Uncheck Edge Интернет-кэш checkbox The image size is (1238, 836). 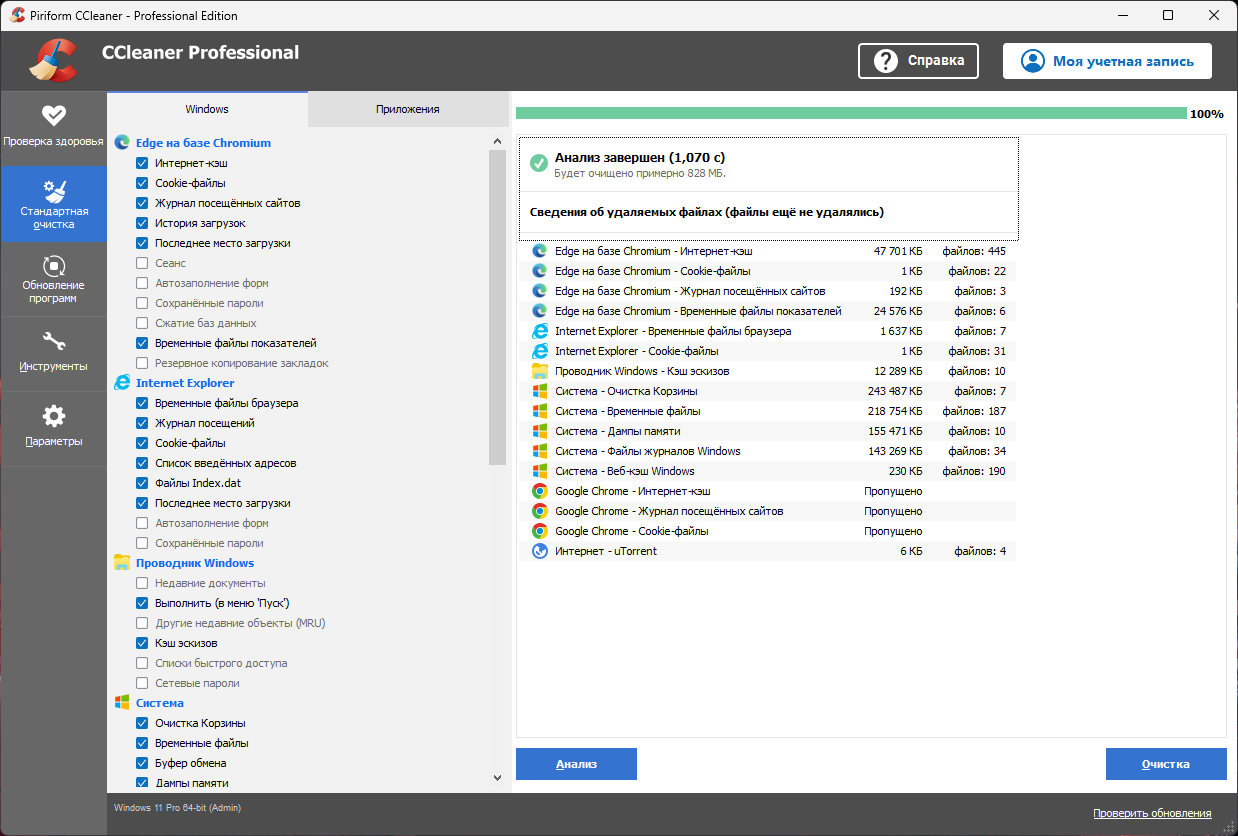tap(142, 163)
